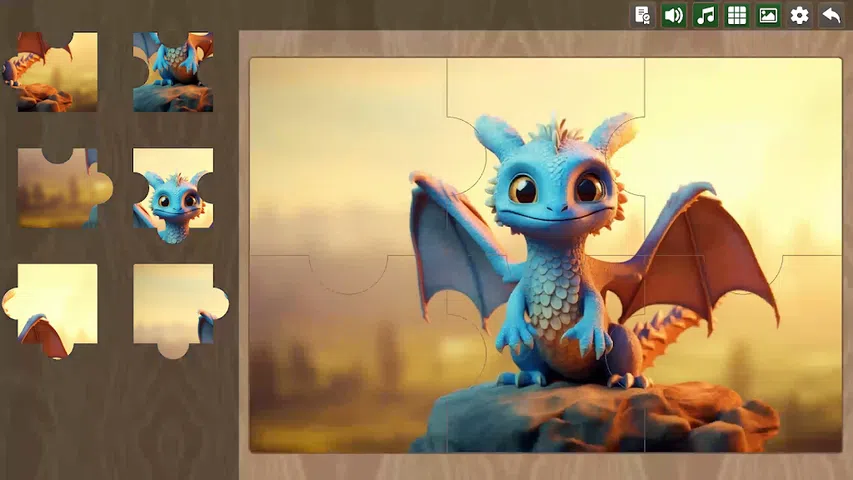Toggle the preview picture icon
Screen dimensions: 853x480
[x=768, y=15]
